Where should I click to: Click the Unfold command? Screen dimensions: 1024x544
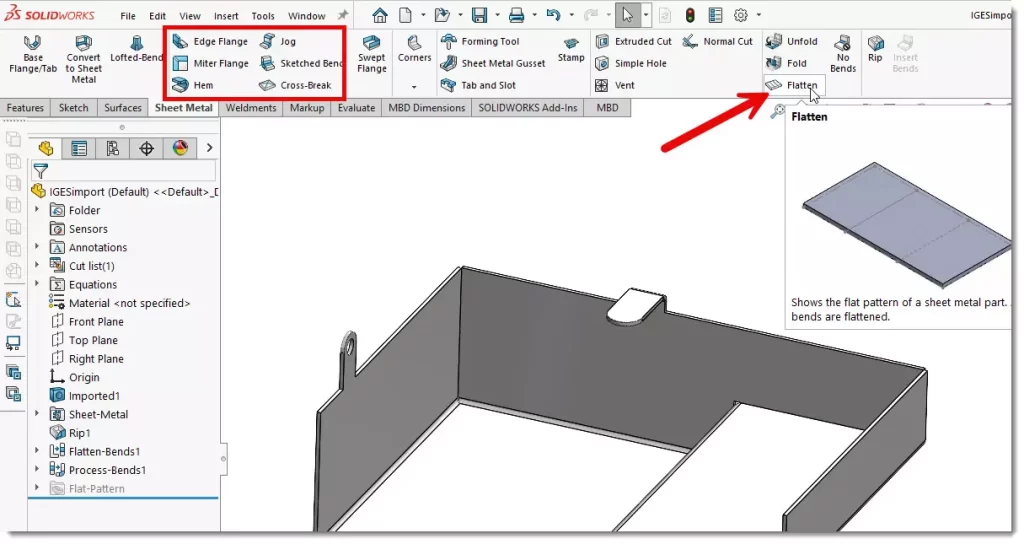coord(792,41)
